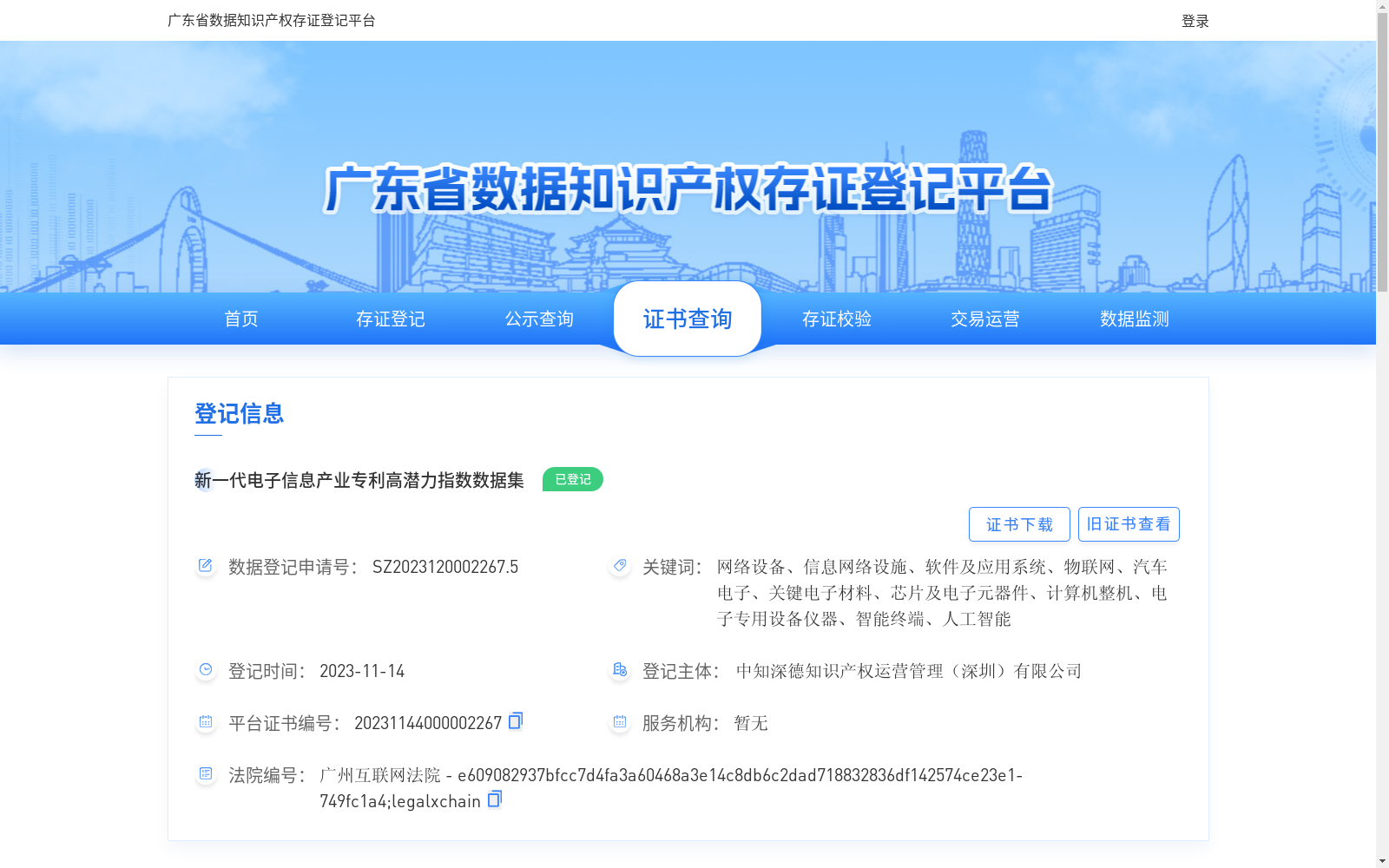Image resolution: width=1389 pixels, height=868 pixels.
Task: Click the title 新一代电子信息产业专利高潜力指数数据集
Action: [x=359, y=480]
